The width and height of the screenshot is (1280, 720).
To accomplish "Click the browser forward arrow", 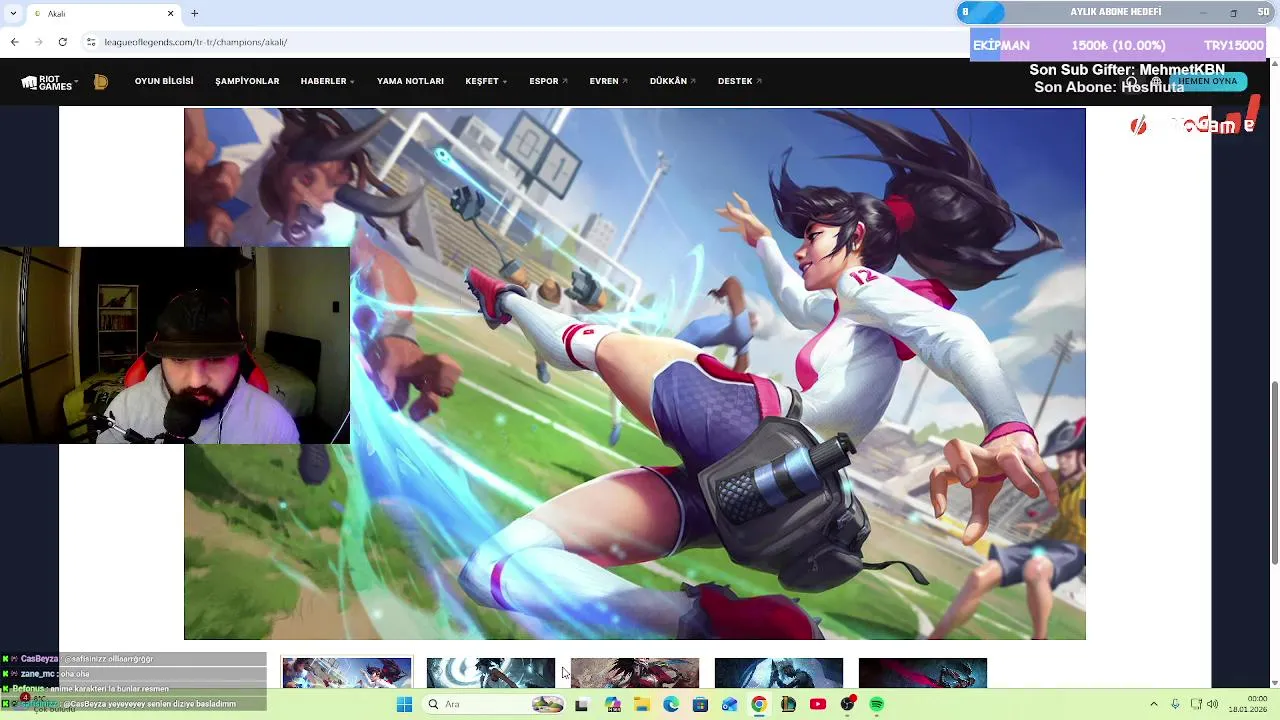I will (x=38, y=42).
